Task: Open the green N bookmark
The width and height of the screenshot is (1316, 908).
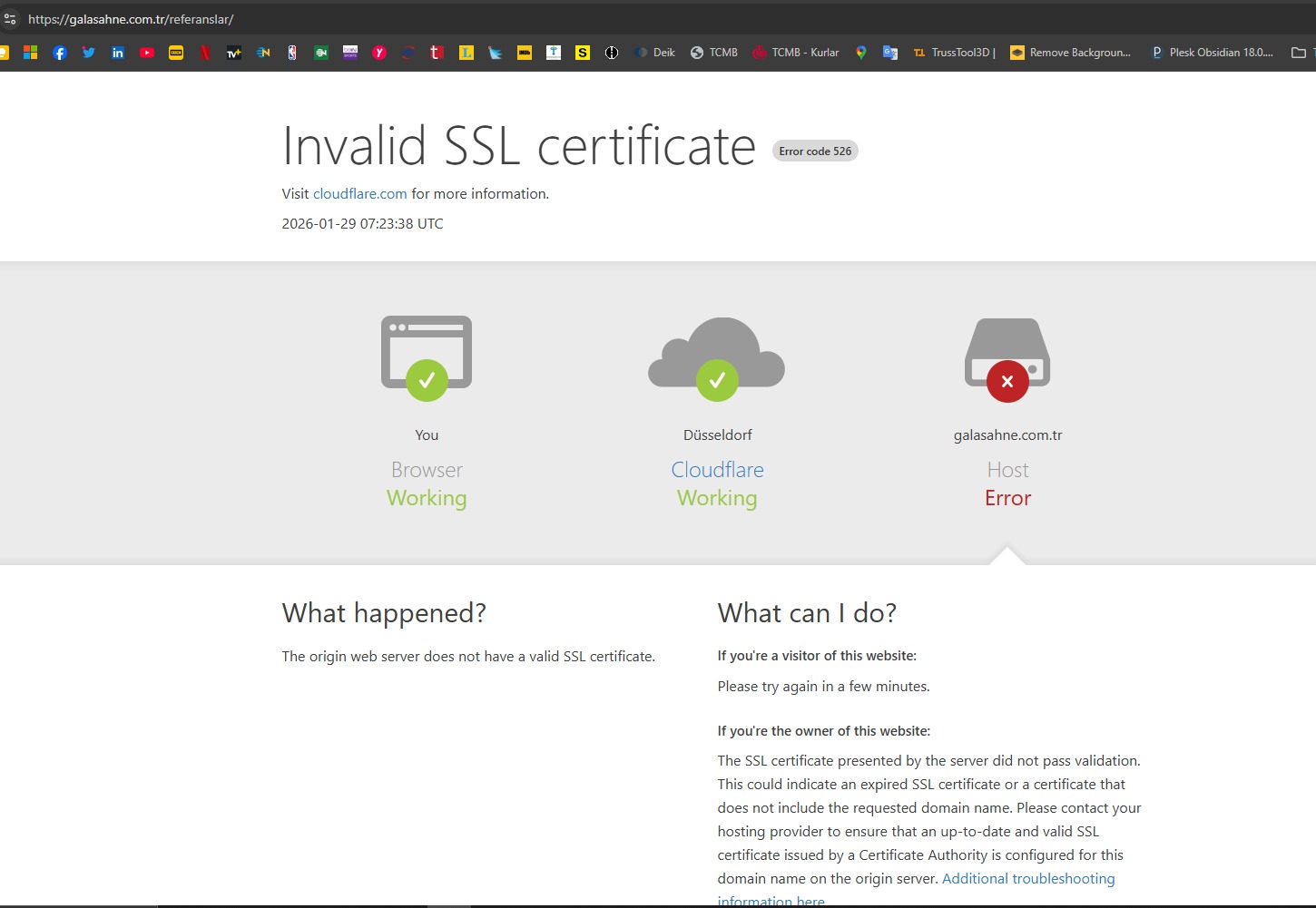Action: tap(321, 53)
